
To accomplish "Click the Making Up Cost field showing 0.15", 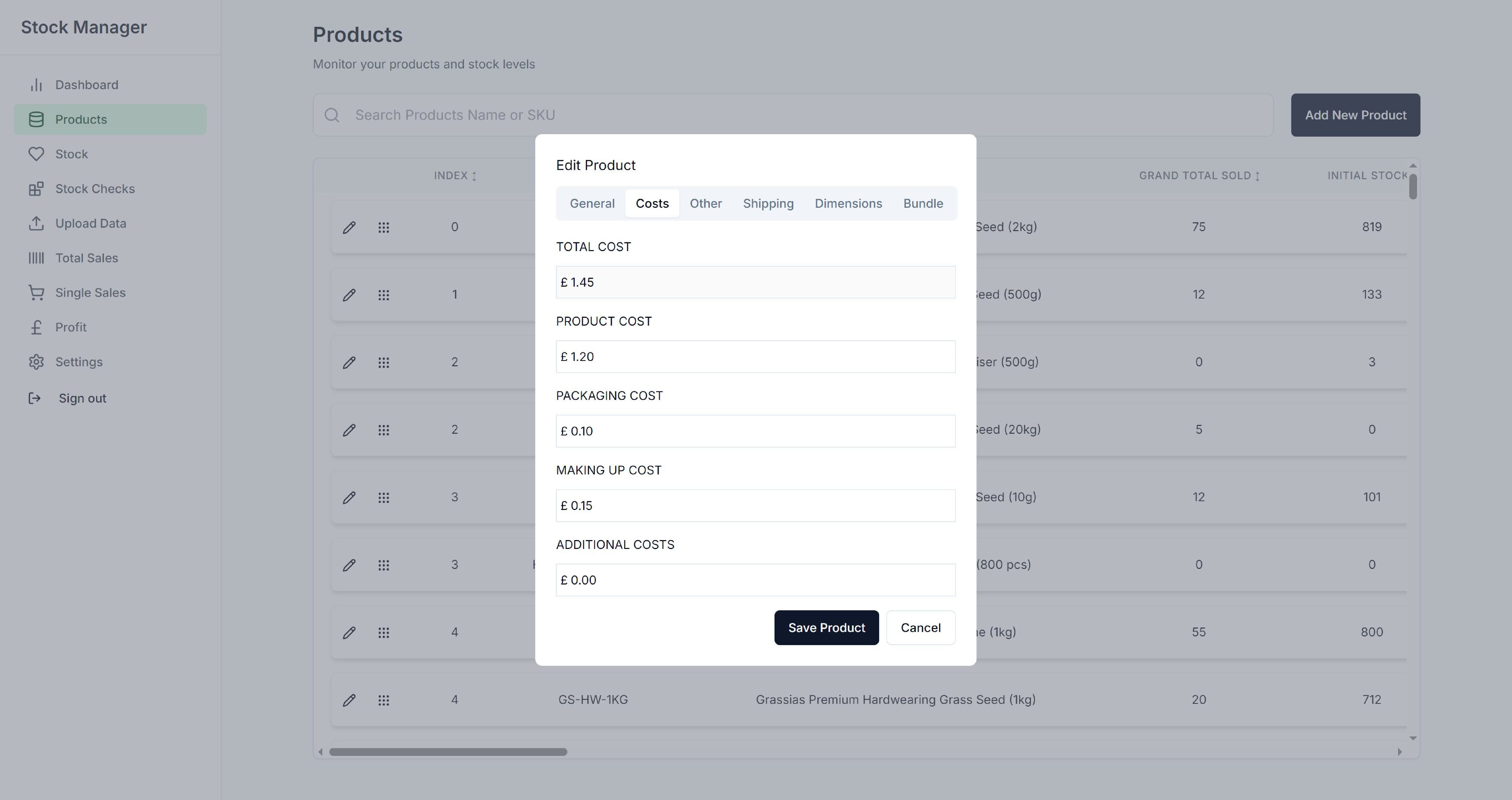I will pos(756,506).
